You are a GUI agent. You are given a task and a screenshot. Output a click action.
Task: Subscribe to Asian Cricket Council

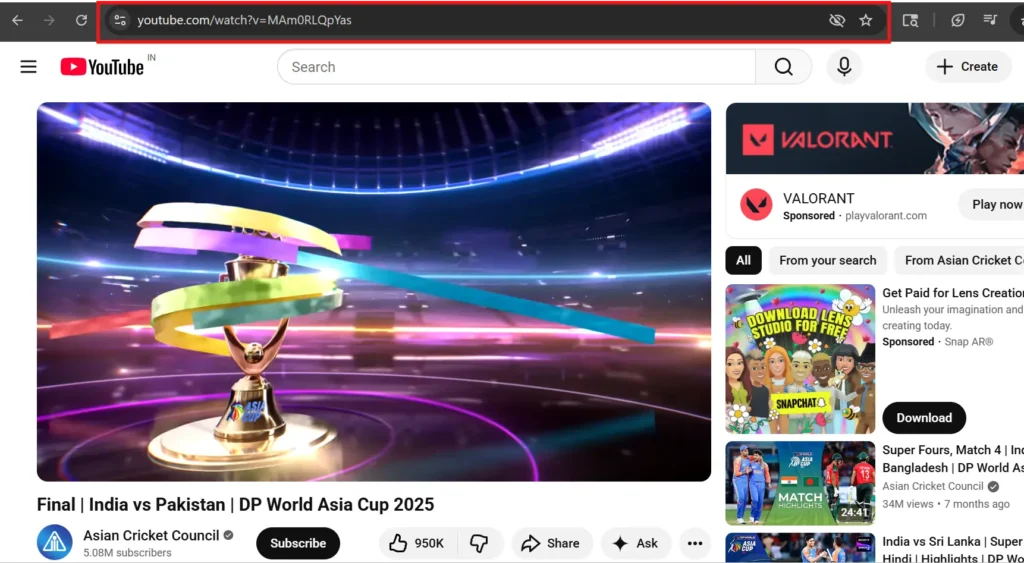pos(298,543)
